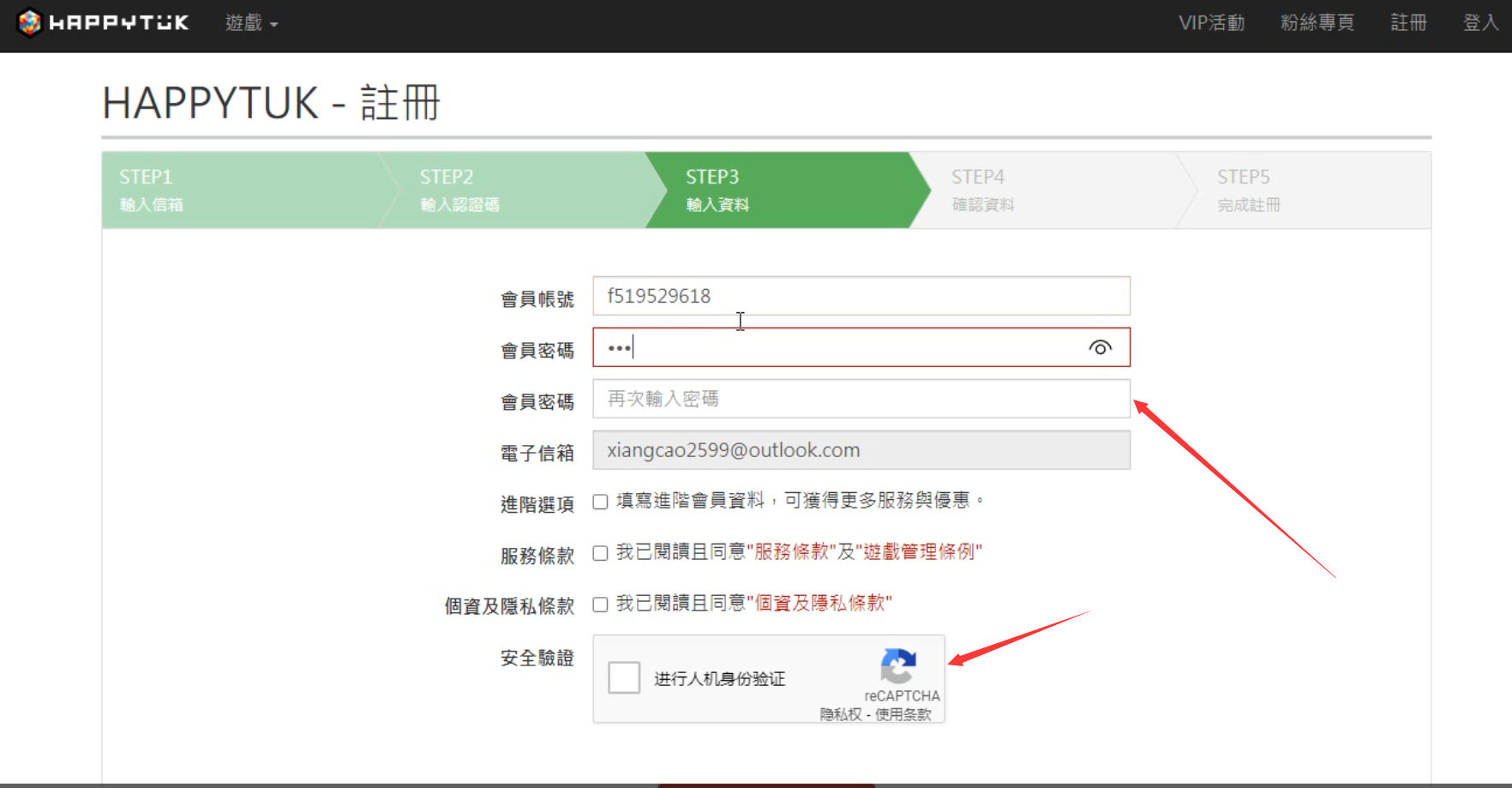The width and height of the screenshot is (1512, 788).
Task: Click the HAPPYTUK - 註冊 page heading
Action: click(x=272, y=103)
